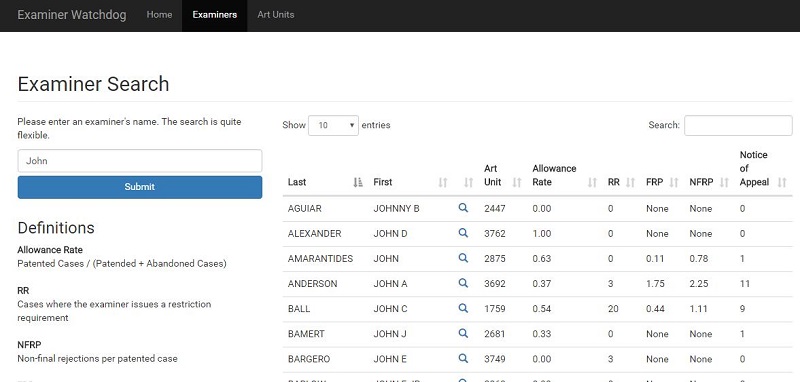Open details magnifier for ALEXANDER row
This screenshot has height=382, width=800.
463,233
